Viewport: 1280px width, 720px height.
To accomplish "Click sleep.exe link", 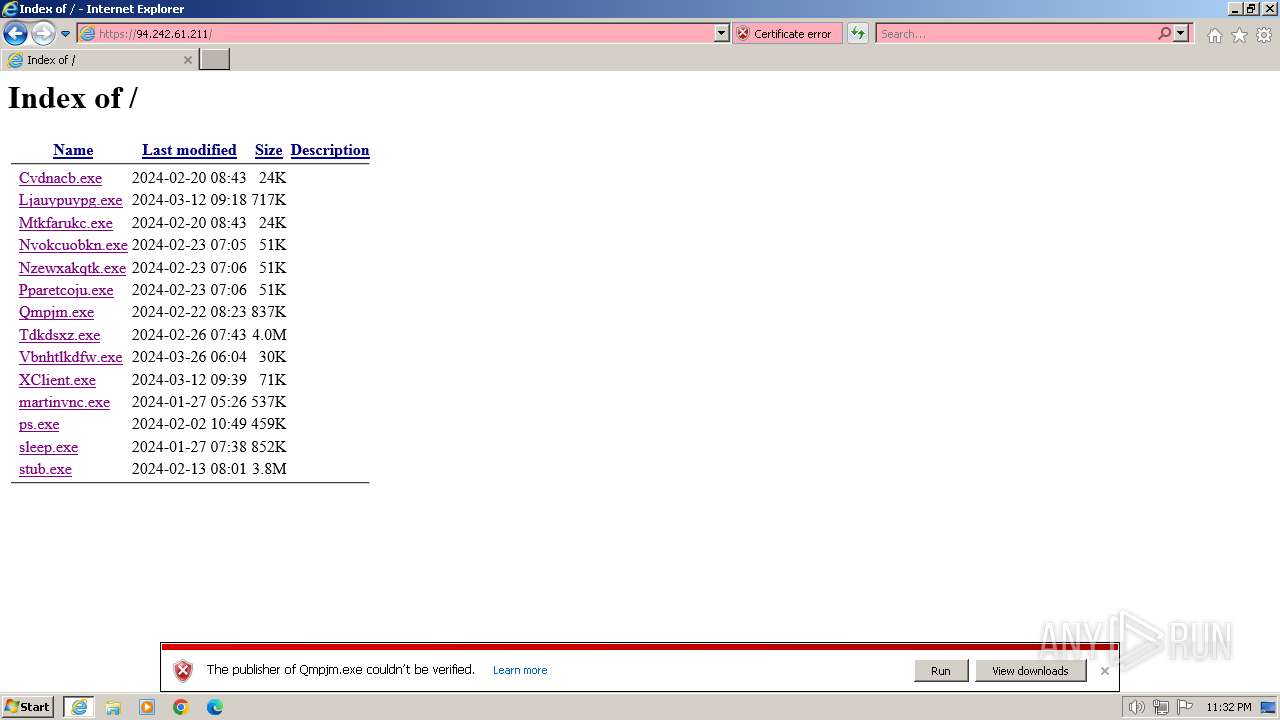I will click(x=48, y=447).
